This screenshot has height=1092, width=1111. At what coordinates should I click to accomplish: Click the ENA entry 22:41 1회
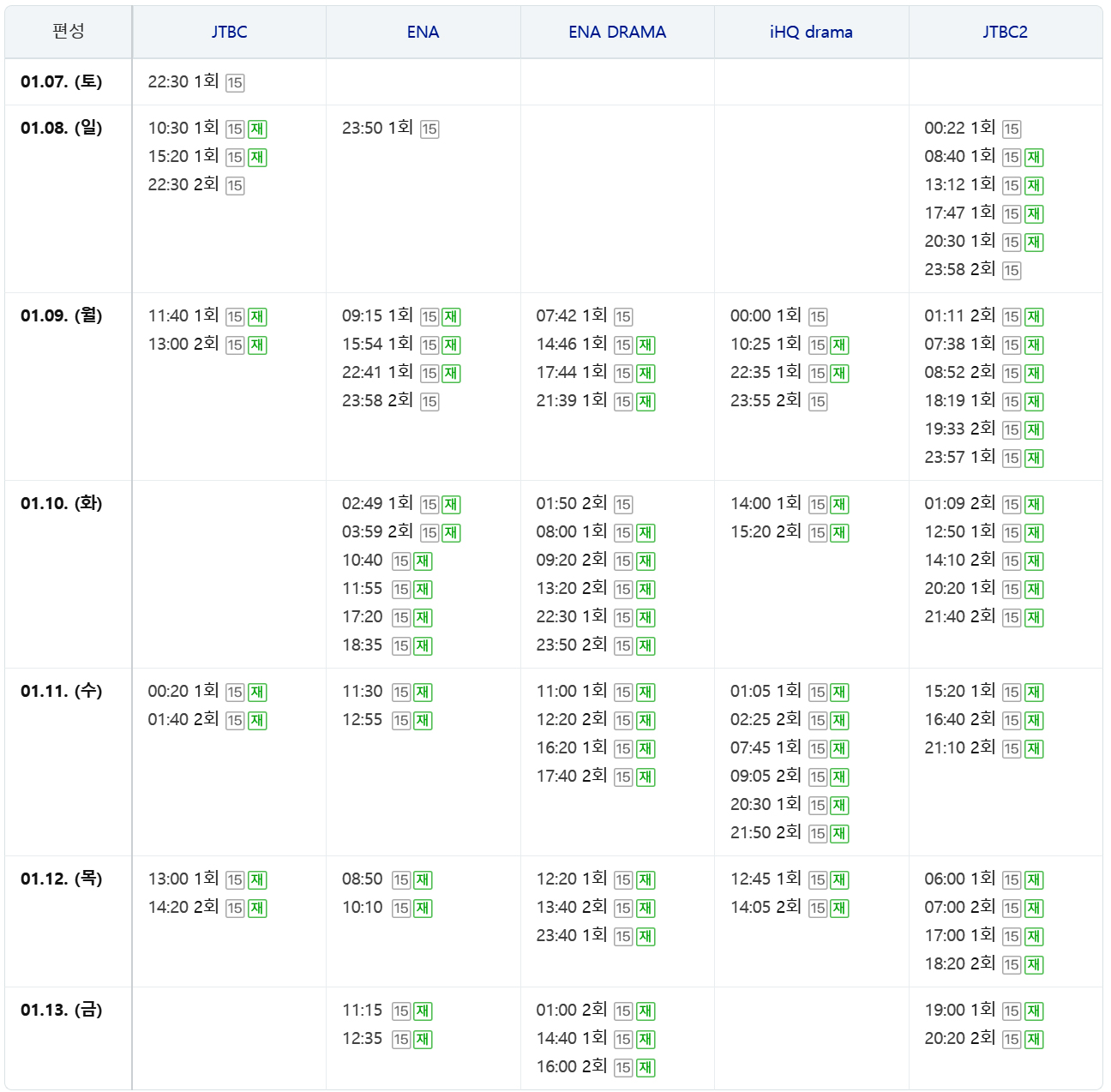point(377,372)
